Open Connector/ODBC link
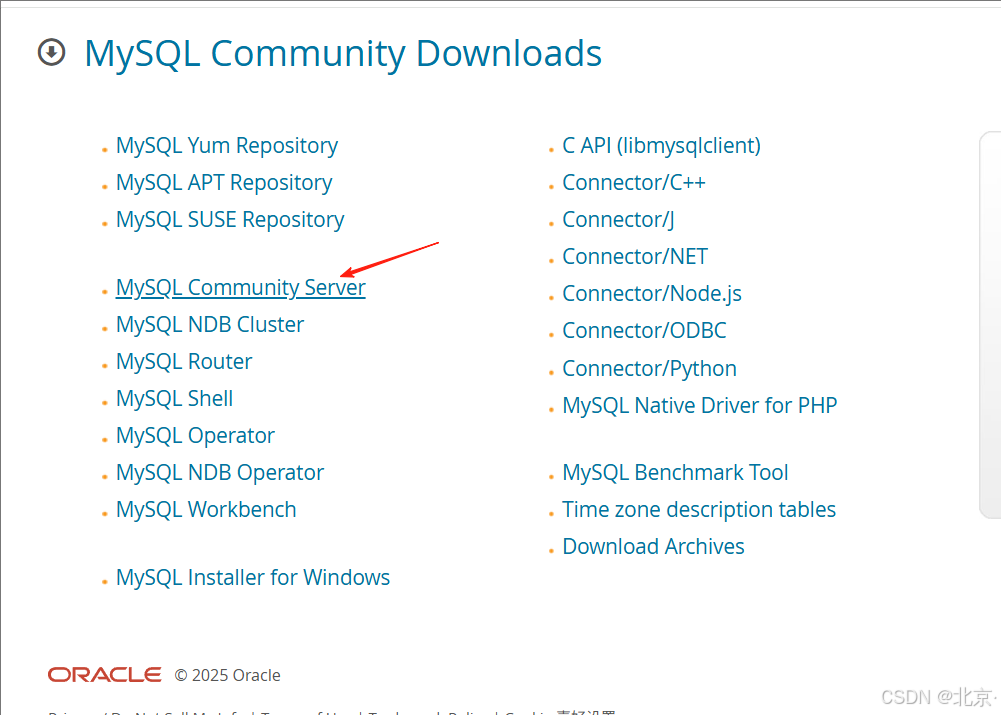This screenshot has height=715, width=1001. [644, 331]
